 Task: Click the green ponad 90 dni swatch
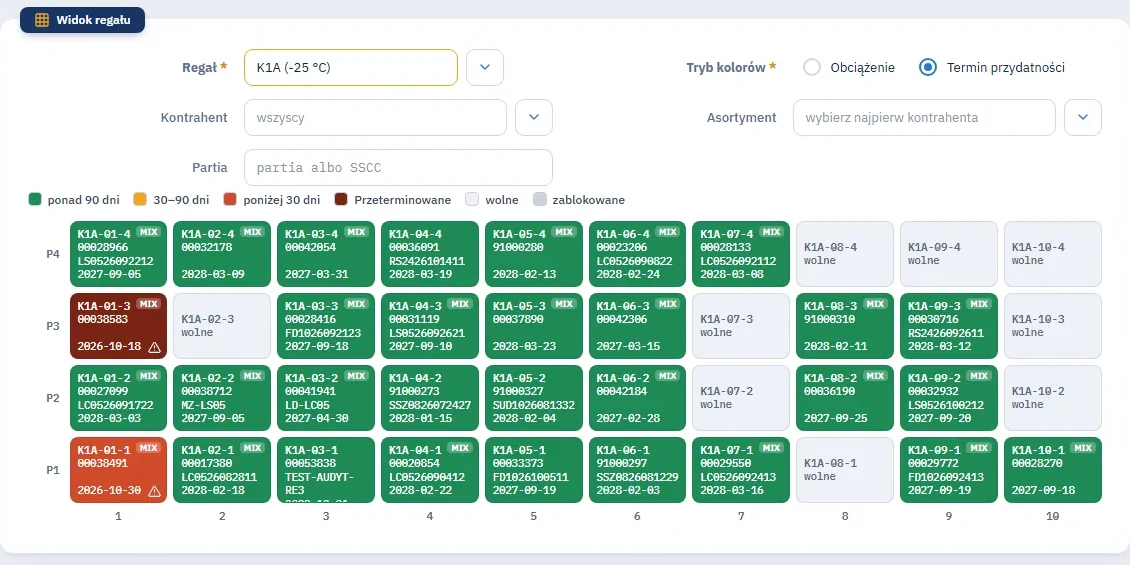35,200
